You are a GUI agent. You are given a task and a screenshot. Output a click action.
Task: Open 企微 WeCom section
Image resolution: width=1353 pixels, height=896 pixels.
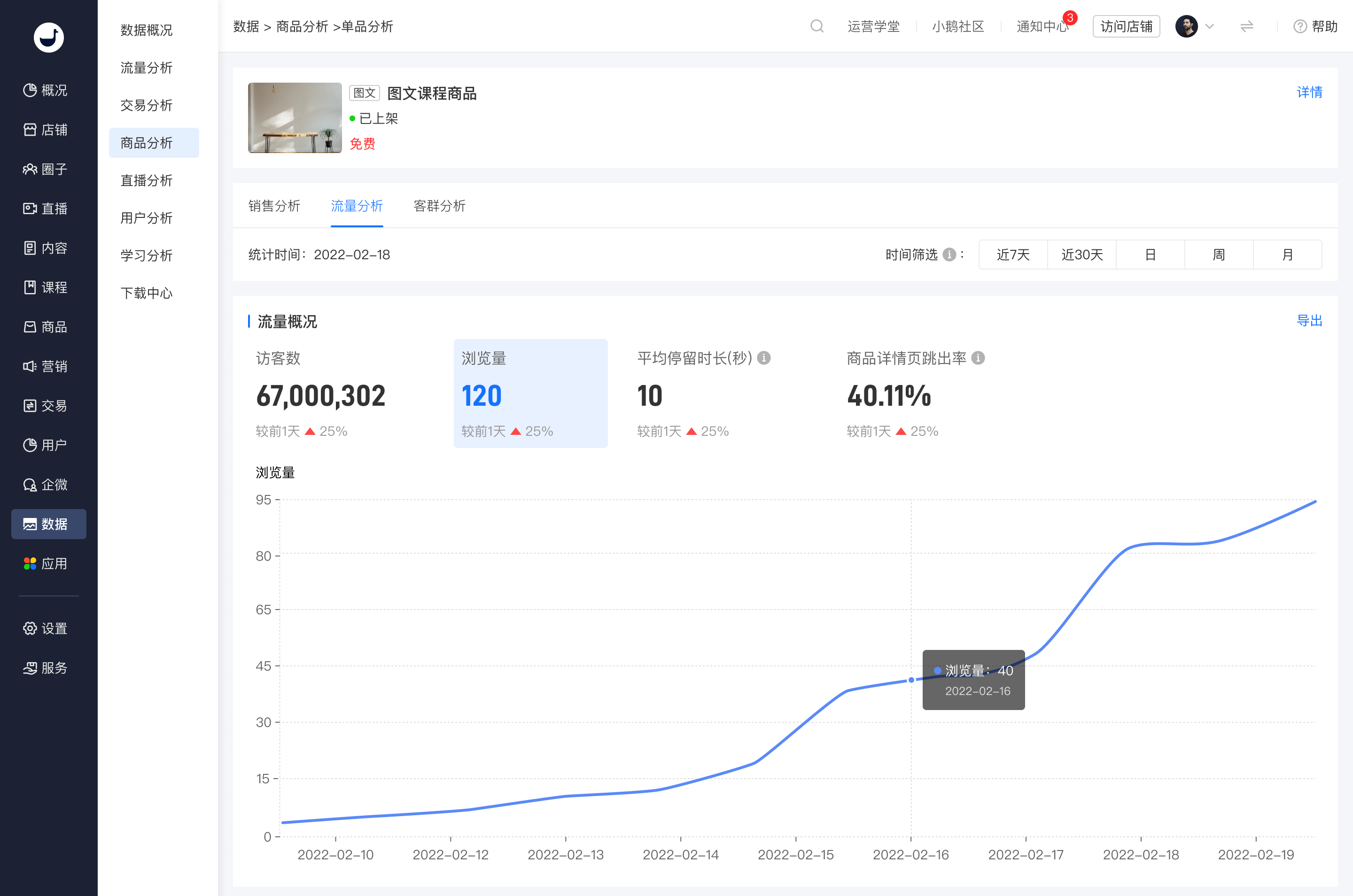46,485
